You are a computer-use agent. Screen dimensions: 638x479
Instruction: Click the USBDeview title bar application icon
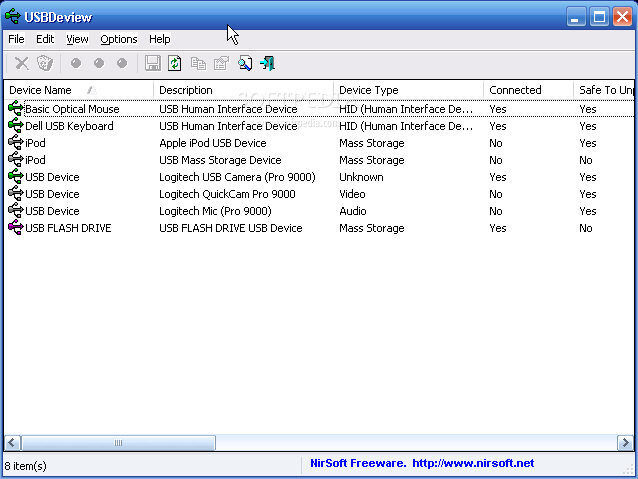point(13,16)
